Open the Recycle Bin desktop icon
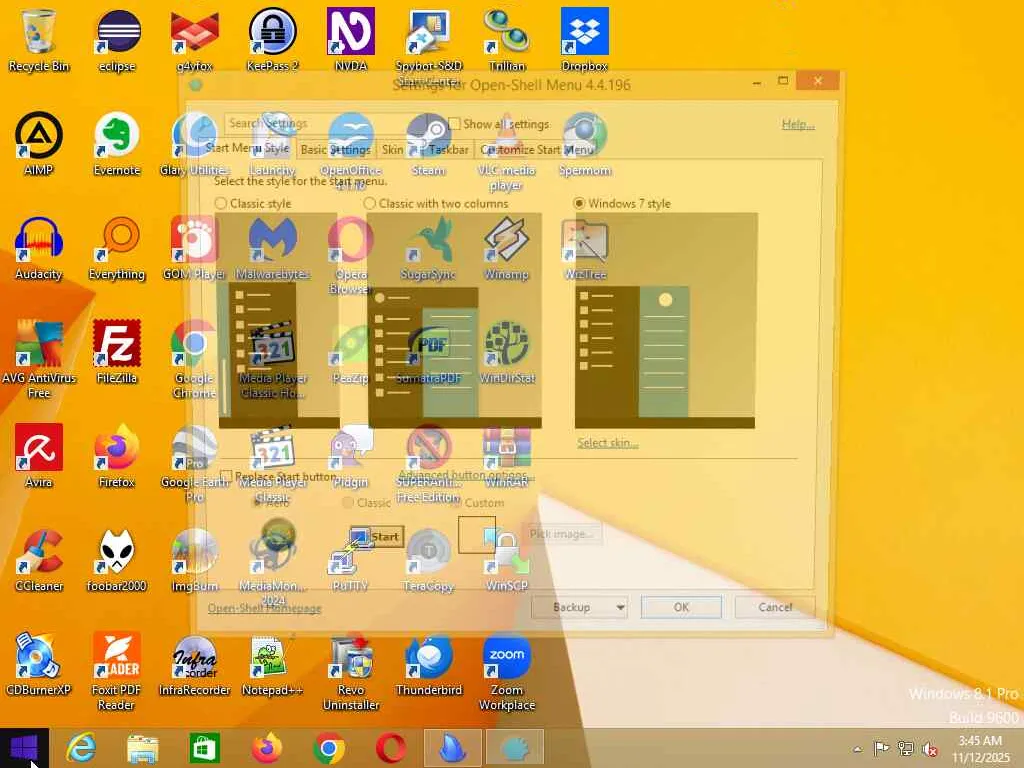Viewport: 1024px width, 768px height. click(39, 40)
